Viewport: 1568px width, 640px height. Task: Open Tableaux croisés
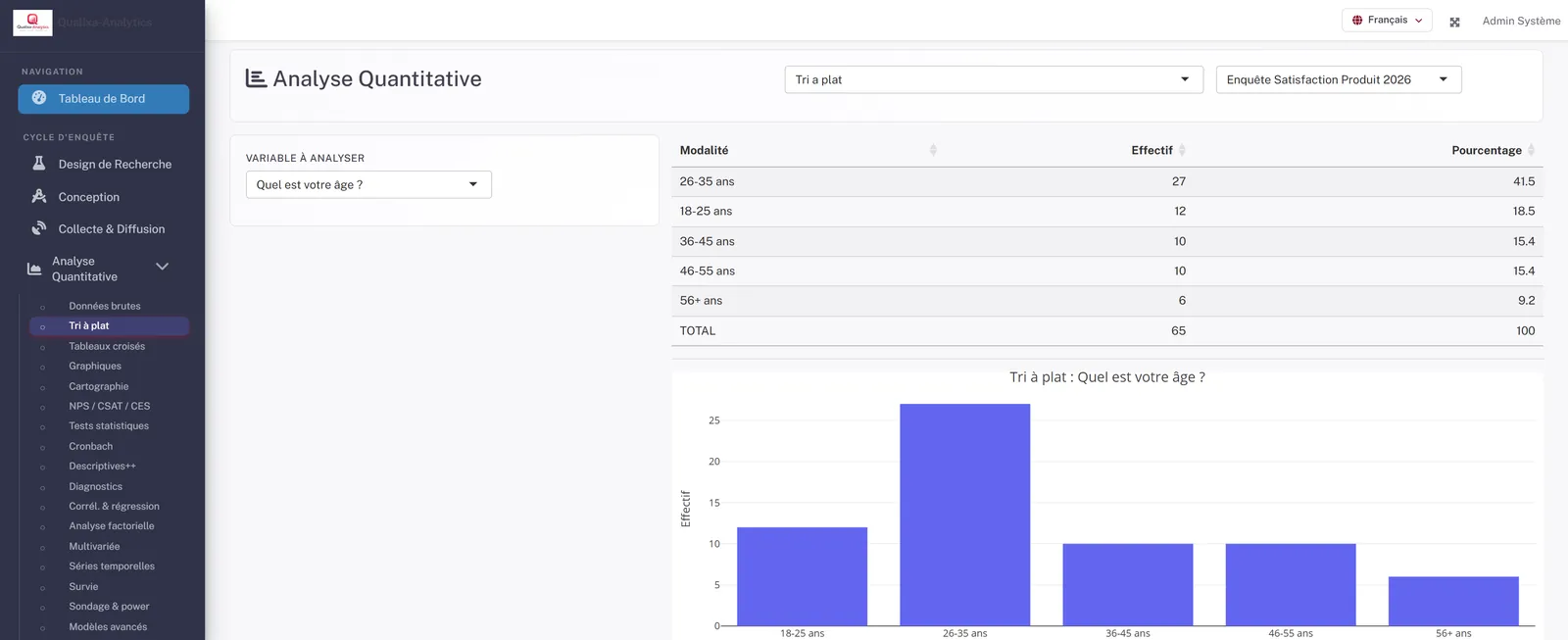(x=107, y=346)
